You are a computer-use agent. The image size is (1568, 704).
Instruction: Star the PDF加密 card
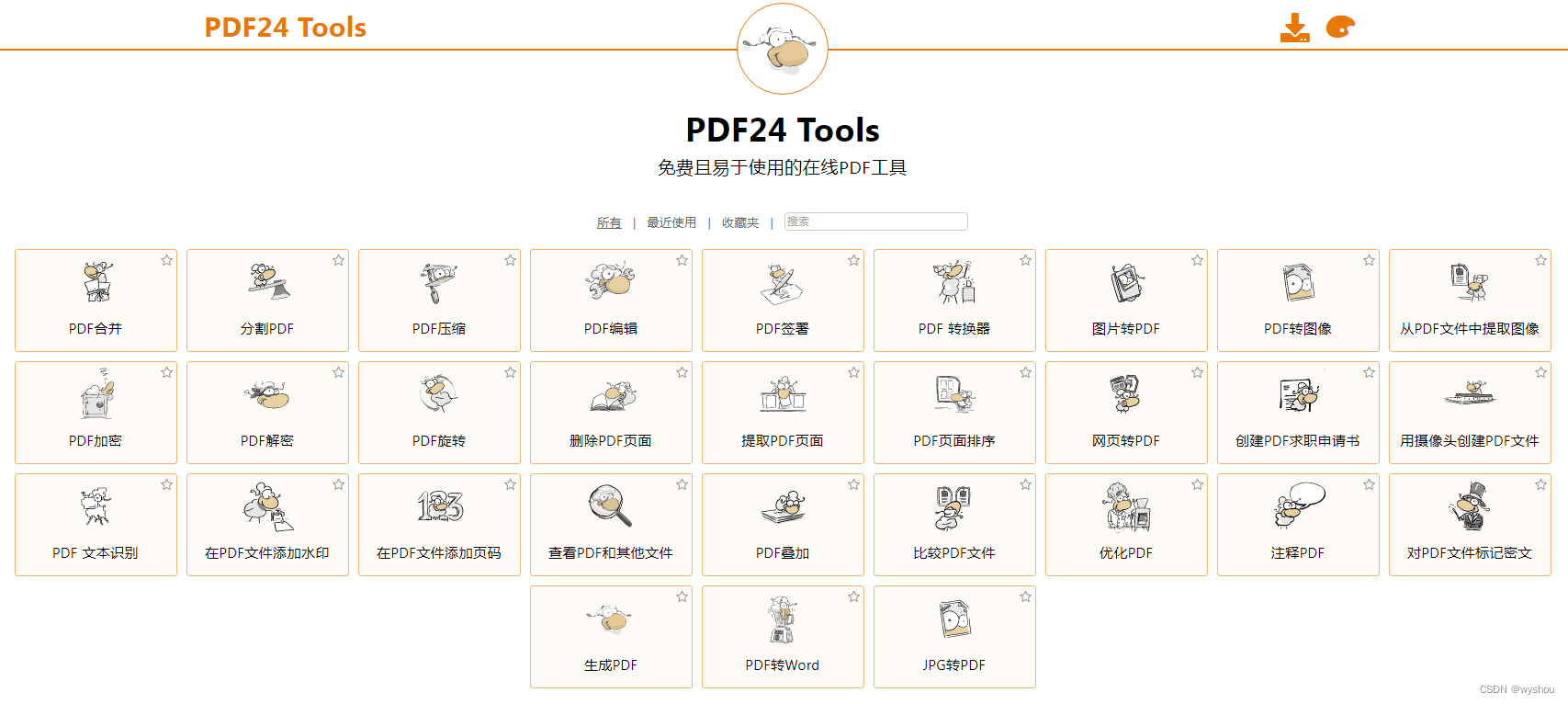(166, 372)
